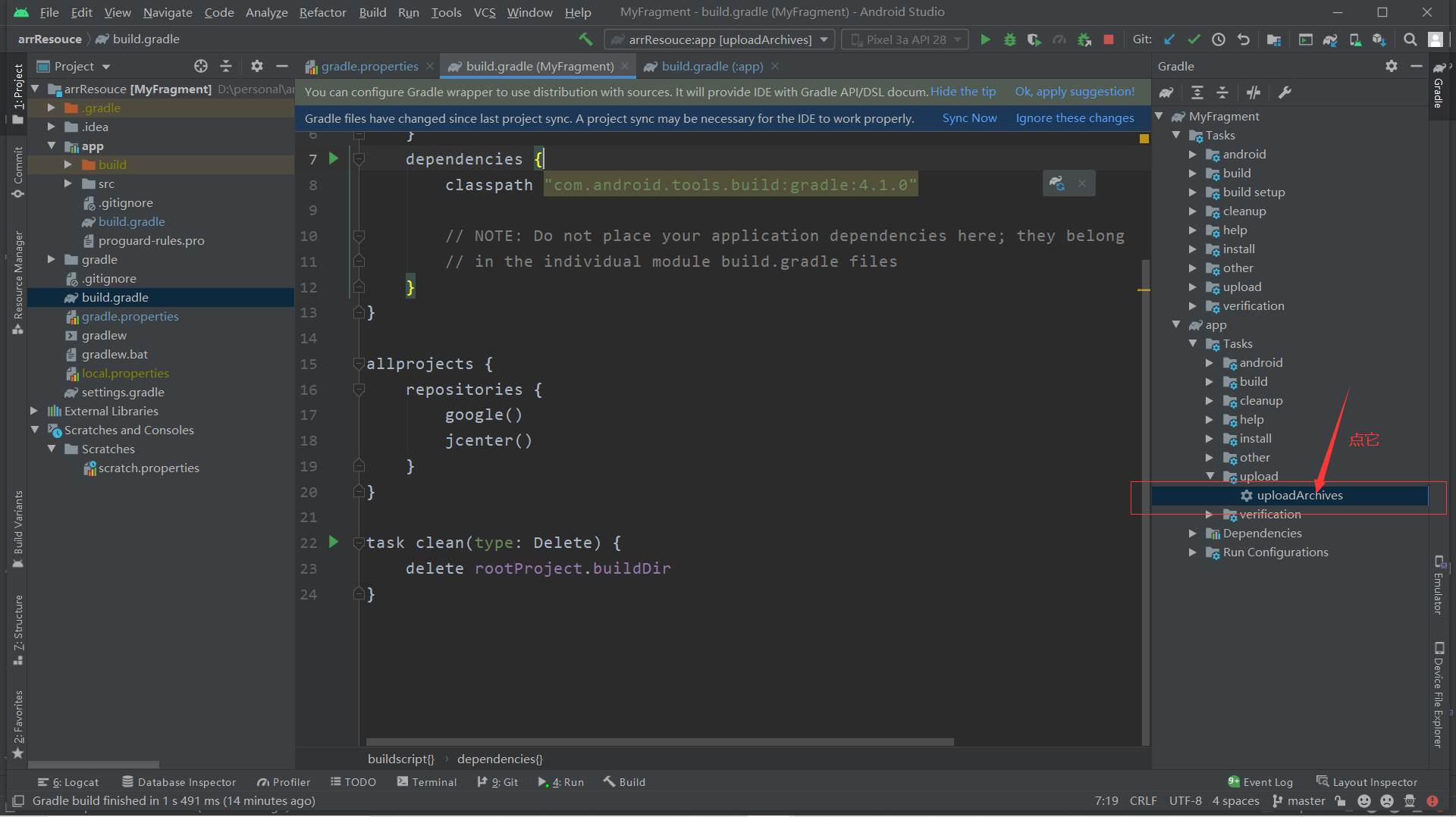Click Git Rollback undo arrow icon

1244,39
